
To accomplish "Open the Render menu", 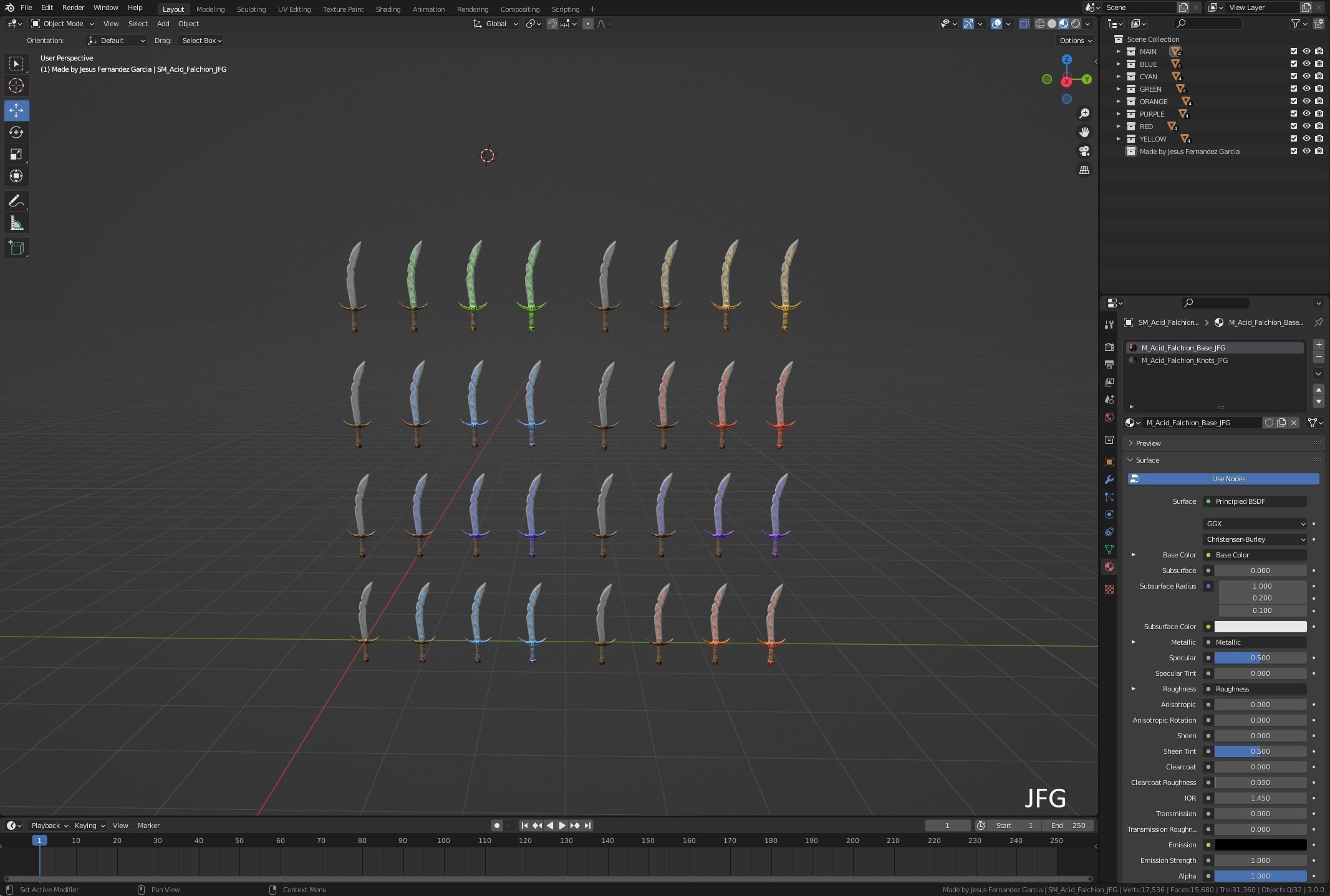I will (x=73, y=7).
